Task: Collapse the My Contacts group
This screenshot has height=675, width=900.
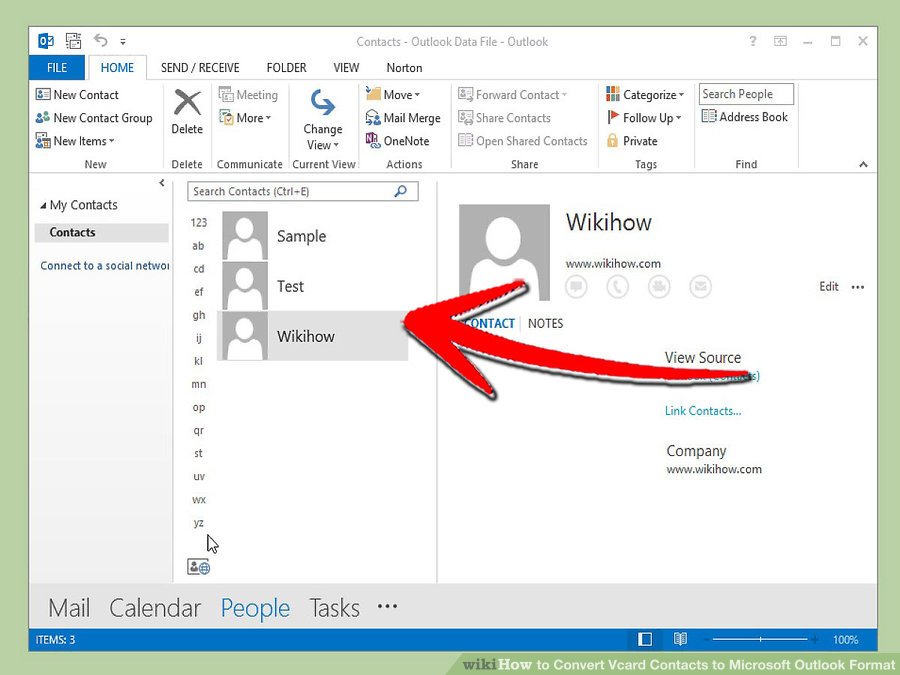Action: [43, 205]
